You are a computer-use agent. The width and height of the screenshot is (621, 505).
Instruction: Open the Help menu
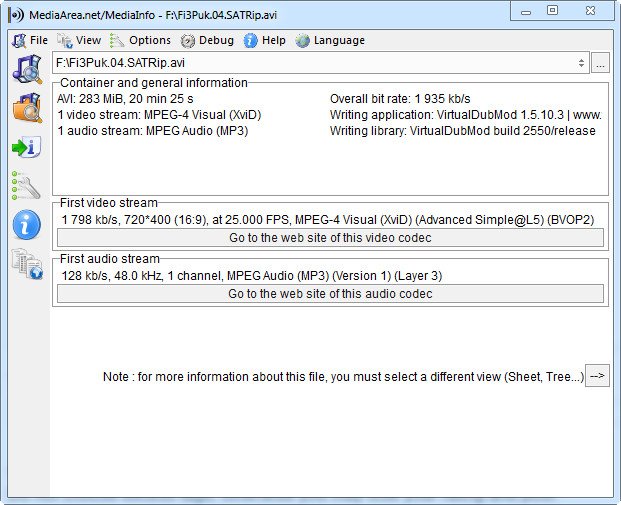pos(264,41)
